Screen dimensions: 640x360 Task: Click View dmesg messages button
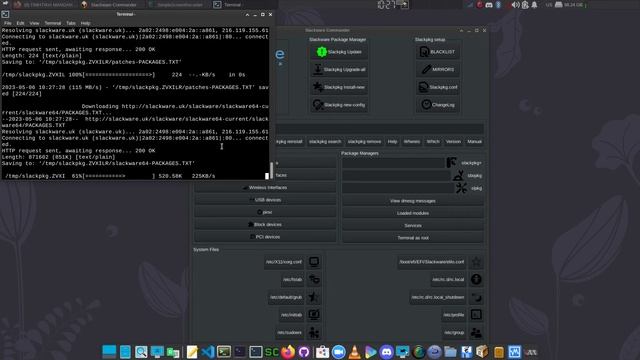pos(413,201)
